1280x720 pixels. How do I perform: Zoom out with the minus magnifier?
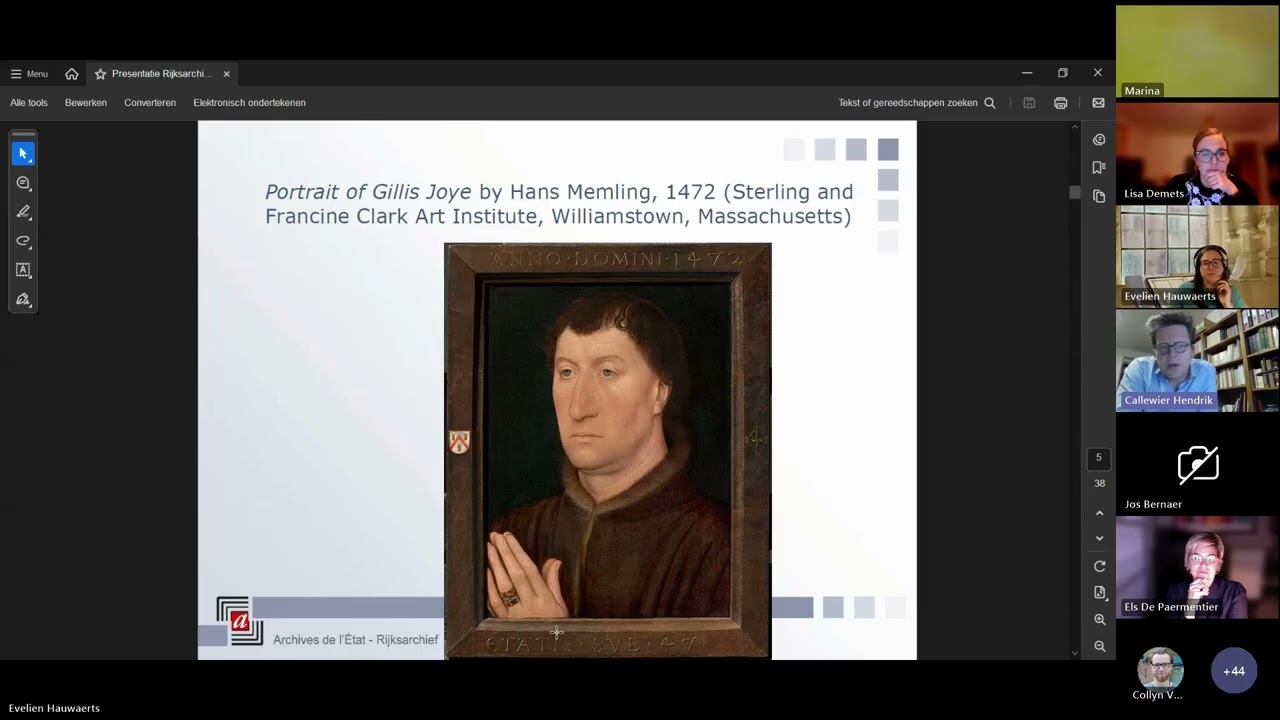click(x=1099, y=646)
